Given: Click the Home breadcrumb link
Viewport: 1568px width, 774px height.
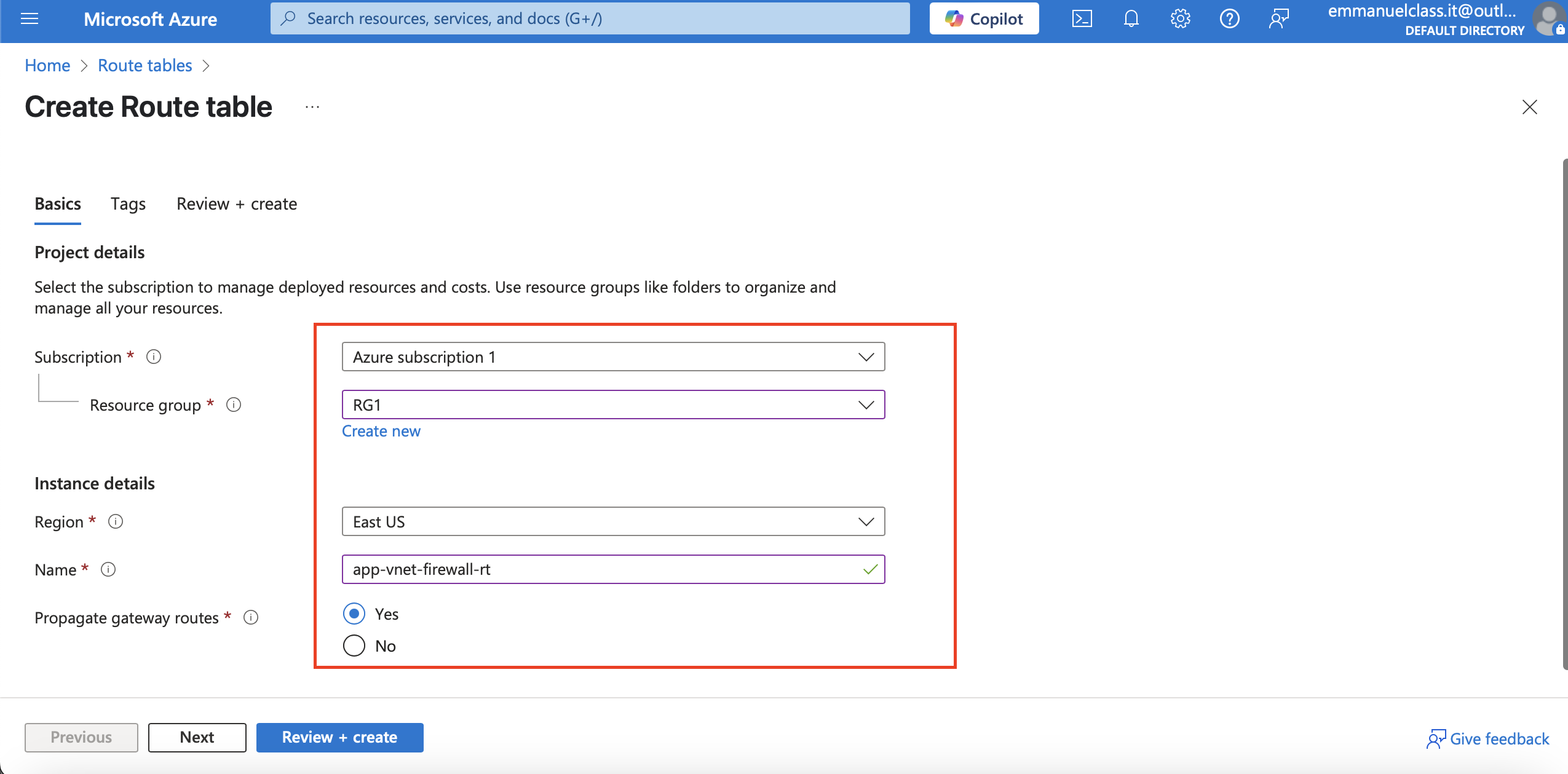Looking at the screenshot, I should [x=47, y=65].
